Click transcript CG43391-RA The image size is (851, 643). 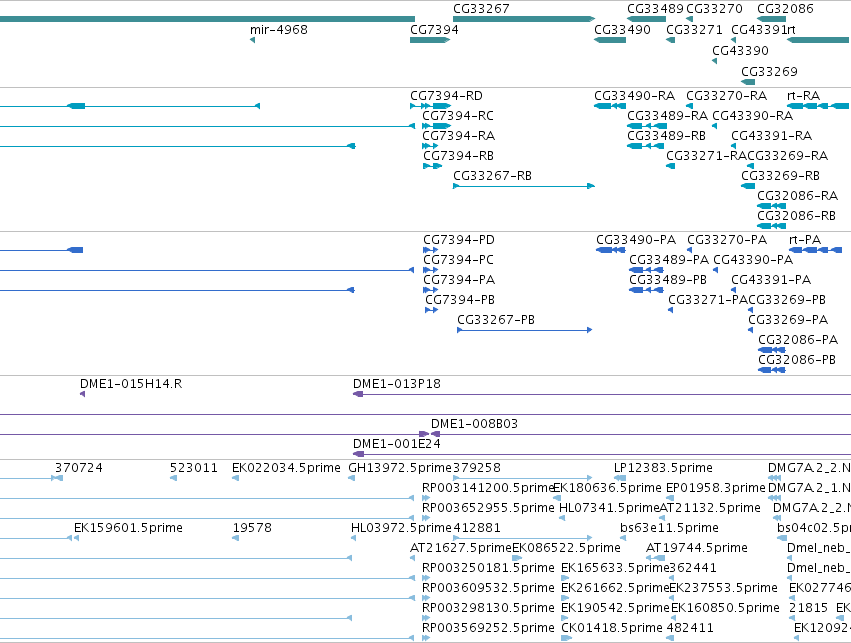pyautogui.click(x=771, y=136)
